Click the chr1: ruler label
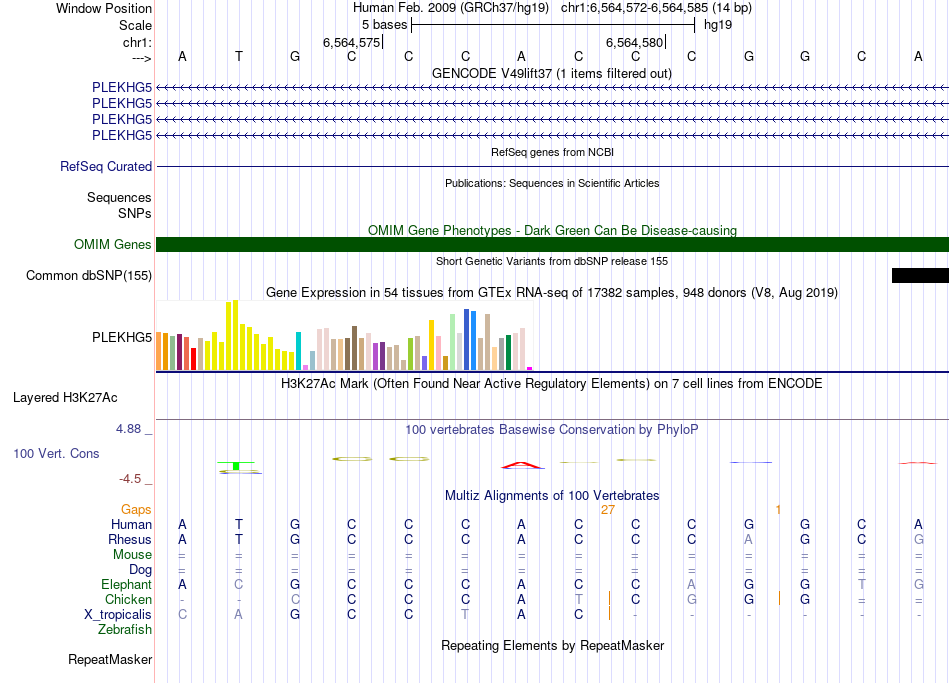Viewport: 950px width, 683px height. click(x=137, y=42)
